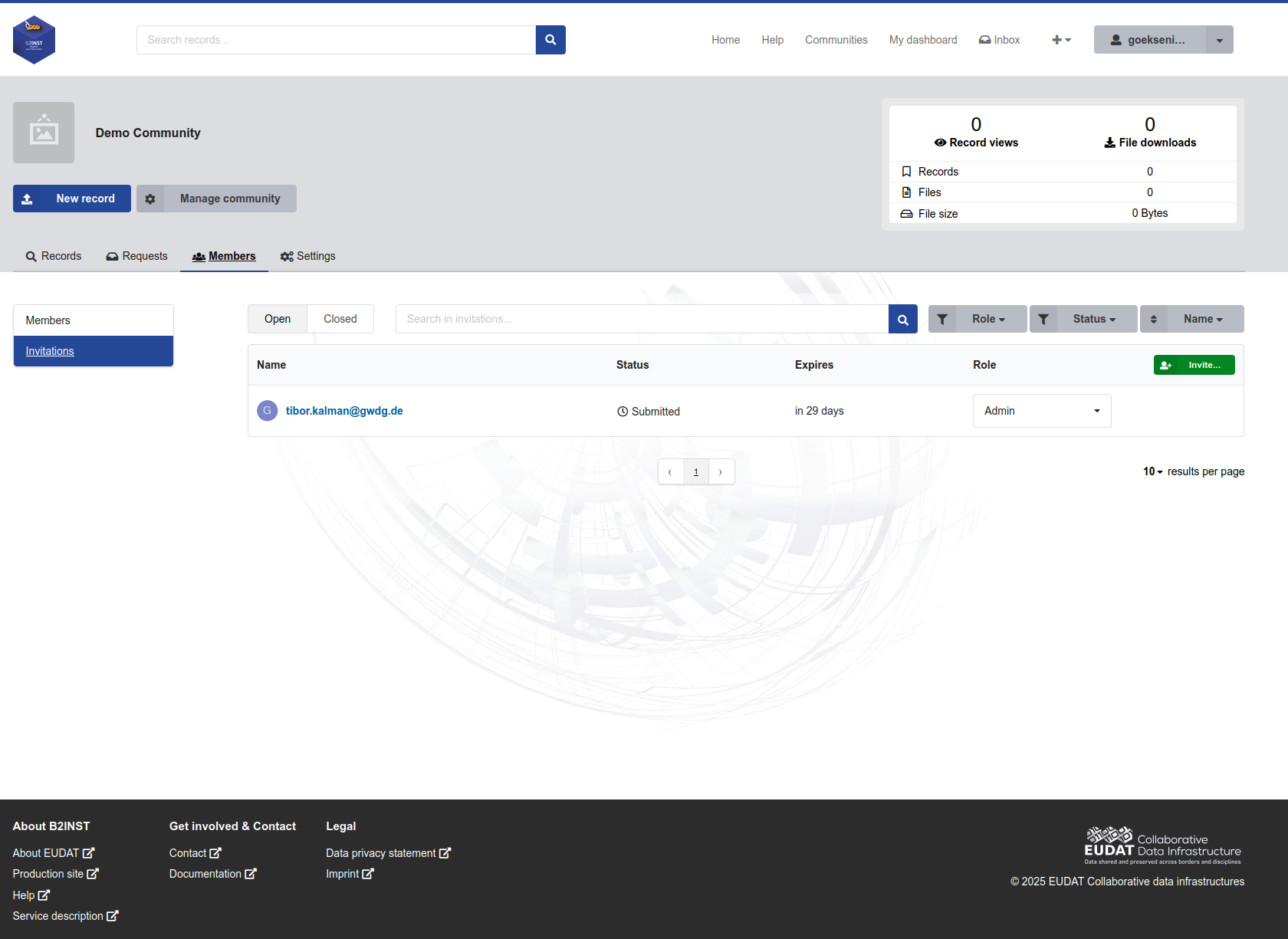The image size is (1288, 939).
Task: Go to next page of results
Action: [721, 471]
